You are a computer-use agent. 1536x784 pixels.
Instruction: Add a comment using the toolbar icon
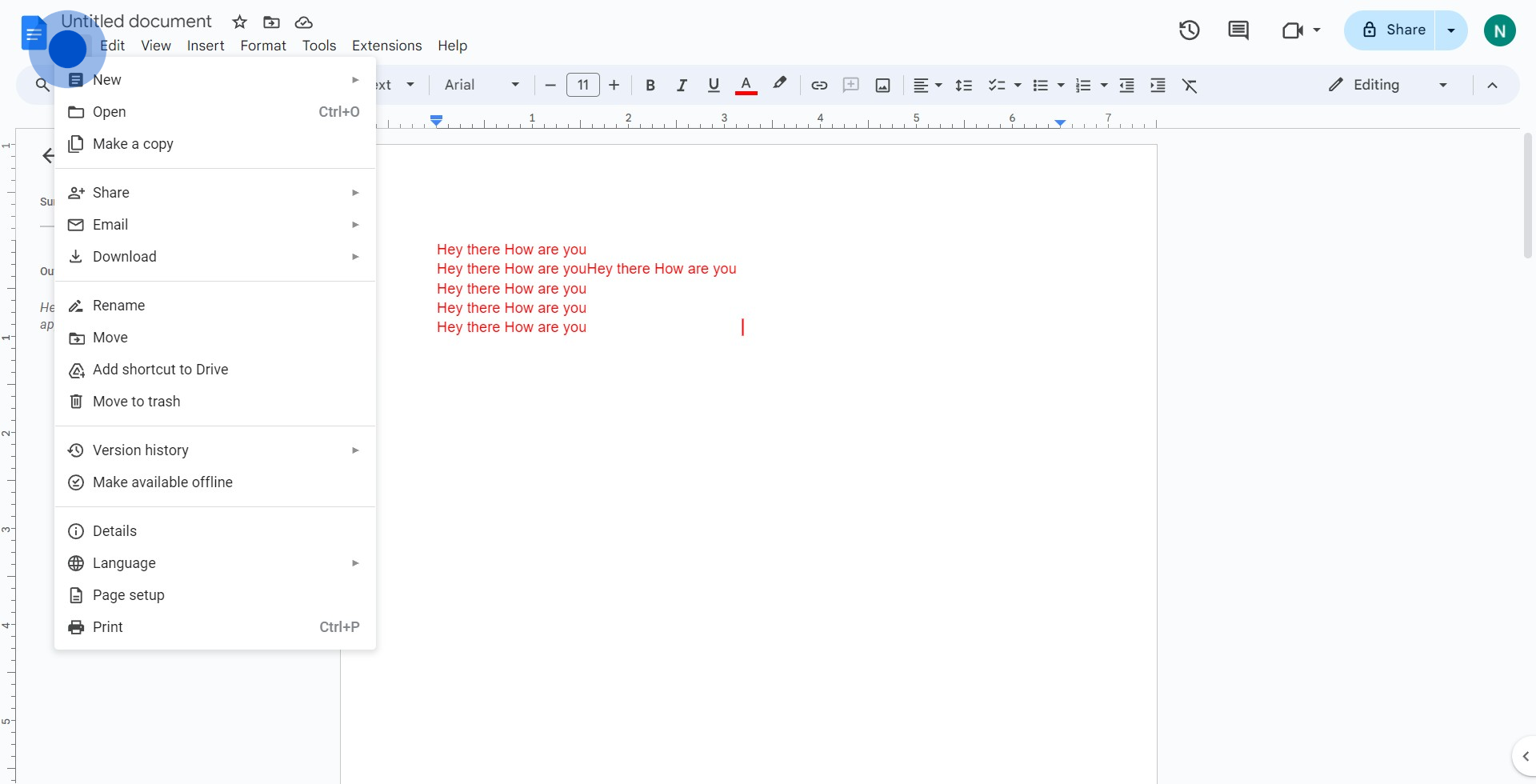pos(851,85)
